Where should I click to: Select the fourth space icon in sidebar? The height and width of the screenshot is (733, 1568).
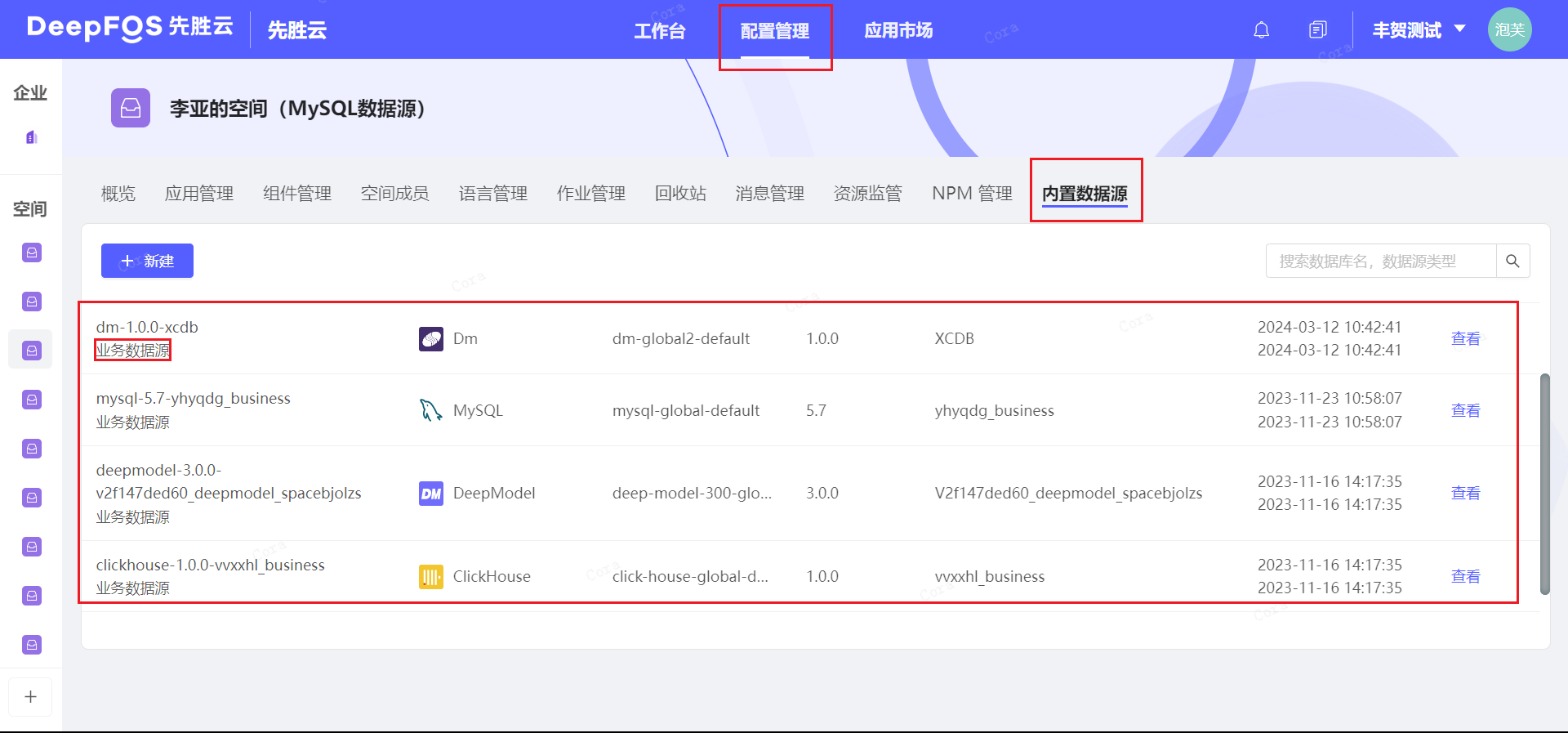[x=31, y=400]
